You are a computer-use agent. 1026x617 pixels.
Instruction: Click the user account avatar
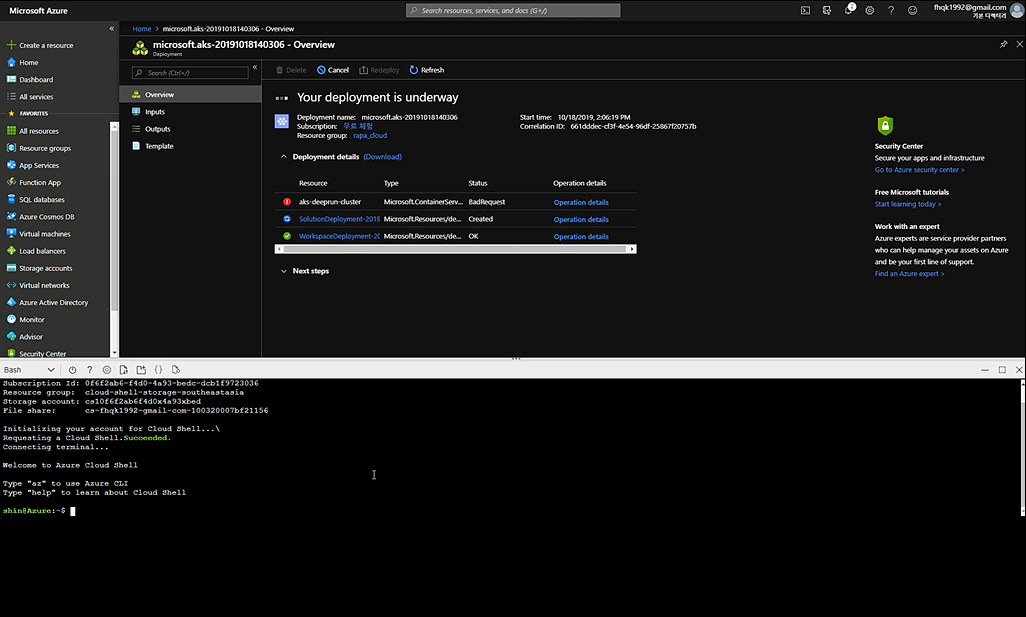click(x=1016, y=10)
